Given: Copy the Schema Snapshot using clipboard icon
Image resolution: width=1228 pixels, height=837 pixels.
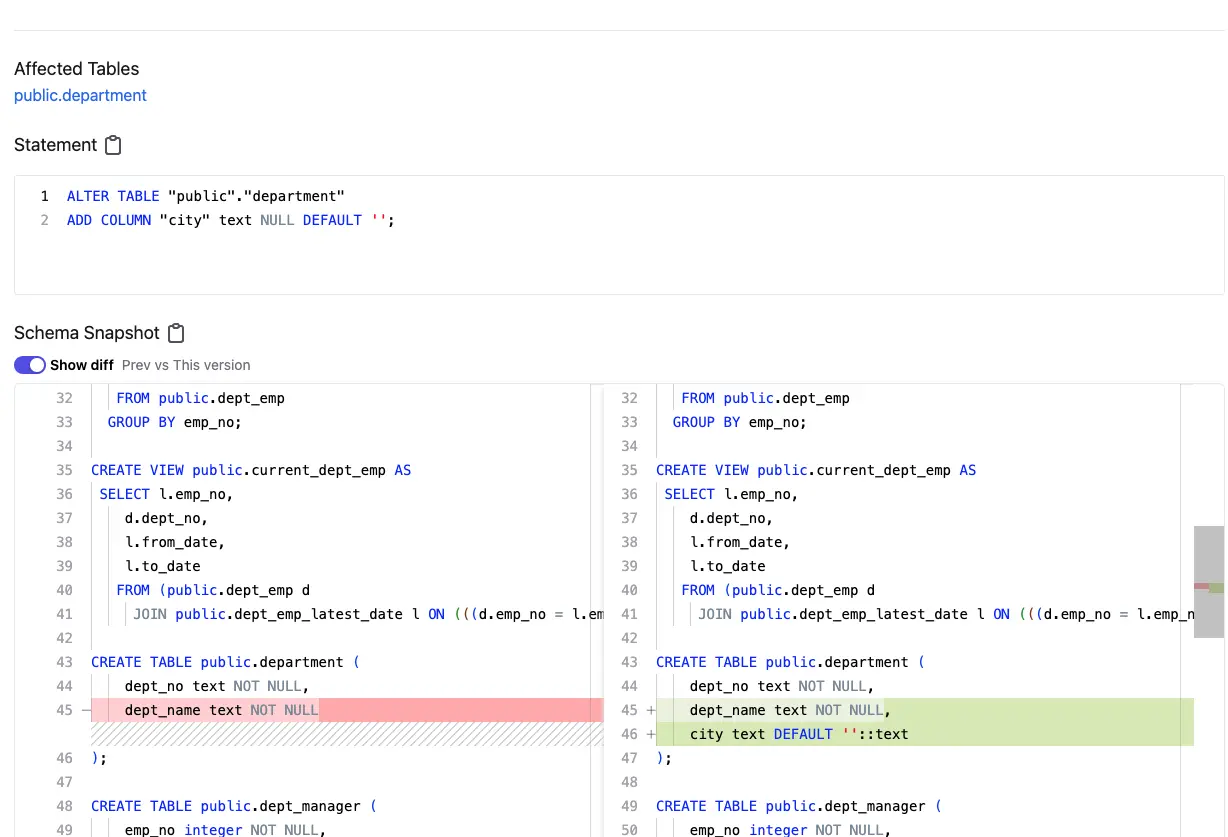Looking at the screenshot, I should [x=176, y=333].
